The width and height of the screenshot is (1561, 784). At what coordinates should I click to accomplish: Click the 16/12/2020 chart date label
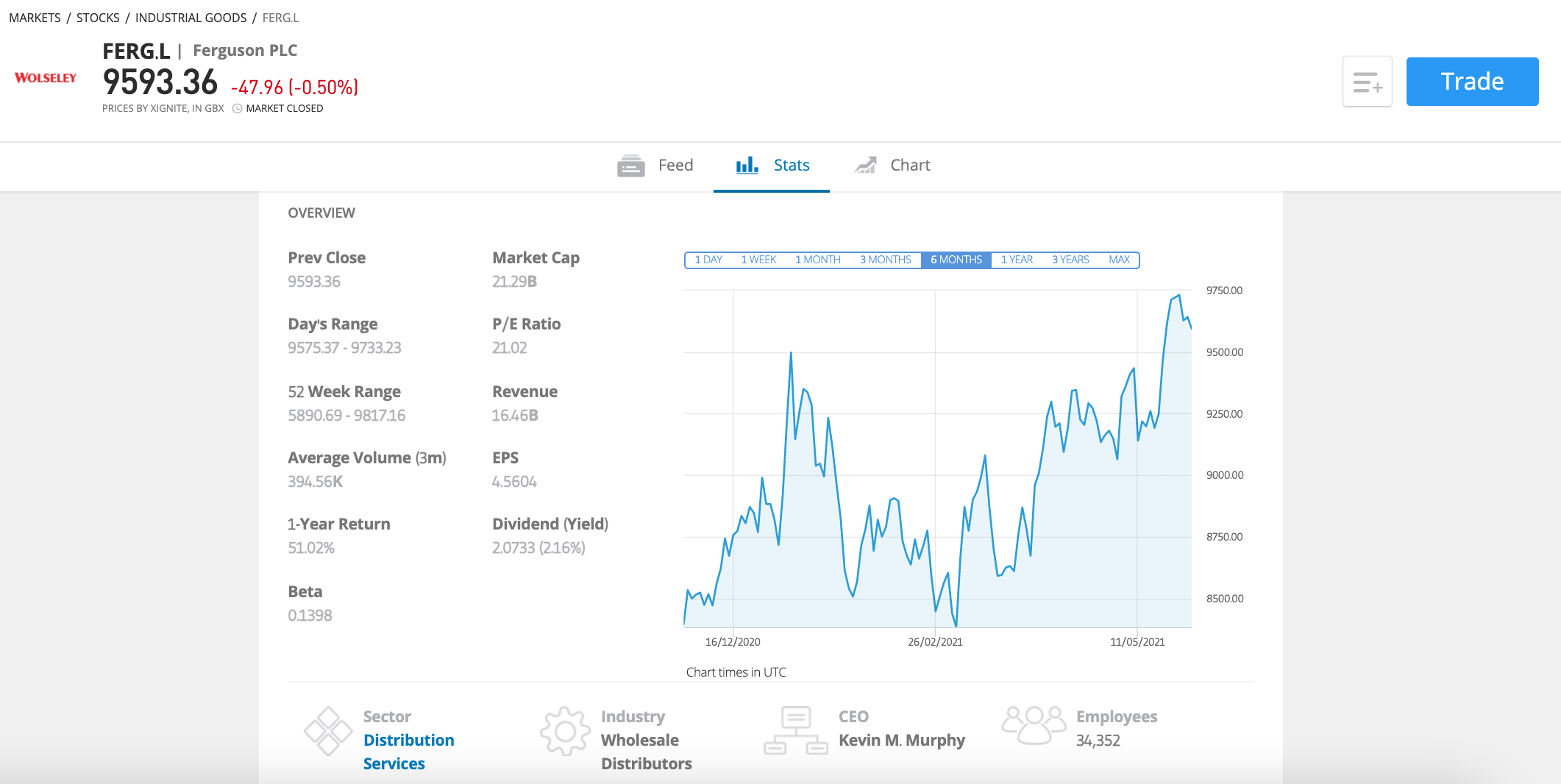tap(733, 642)
